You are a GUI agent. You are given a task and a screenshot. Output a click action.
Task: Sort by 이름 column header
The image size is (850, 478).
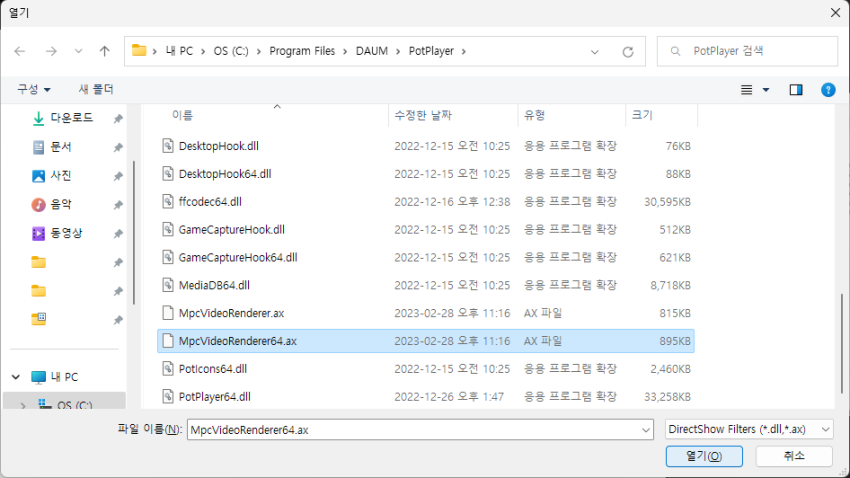[182, 115]
